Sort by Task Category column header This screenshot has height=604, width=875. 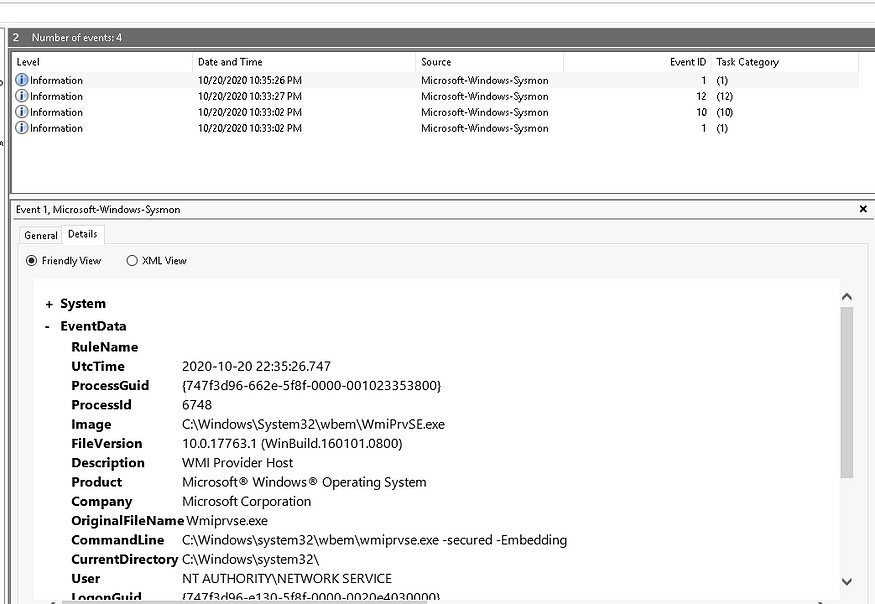click(785, 62)
